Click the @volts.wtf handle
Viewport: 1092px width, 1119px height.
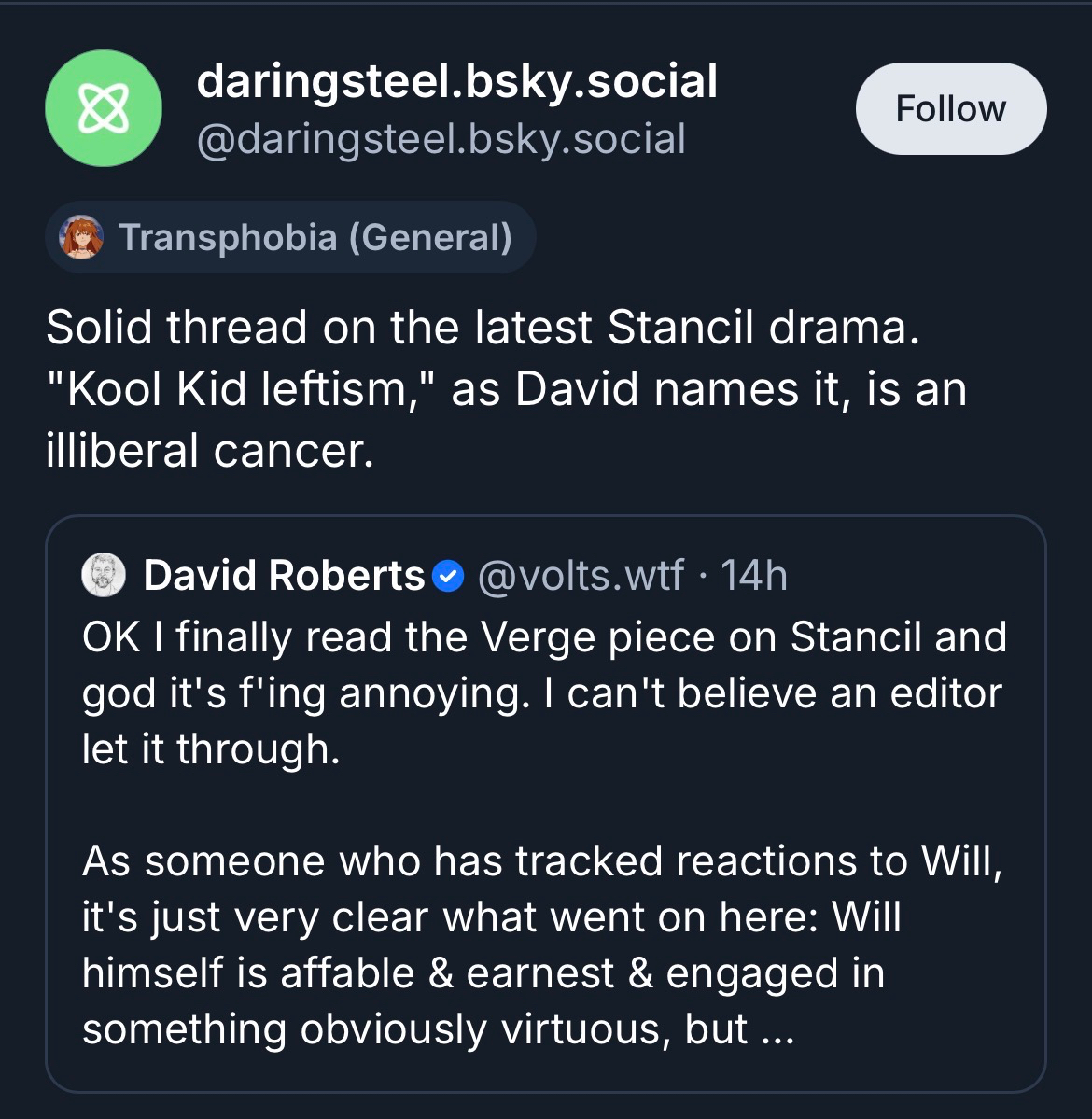click(581, 575)
